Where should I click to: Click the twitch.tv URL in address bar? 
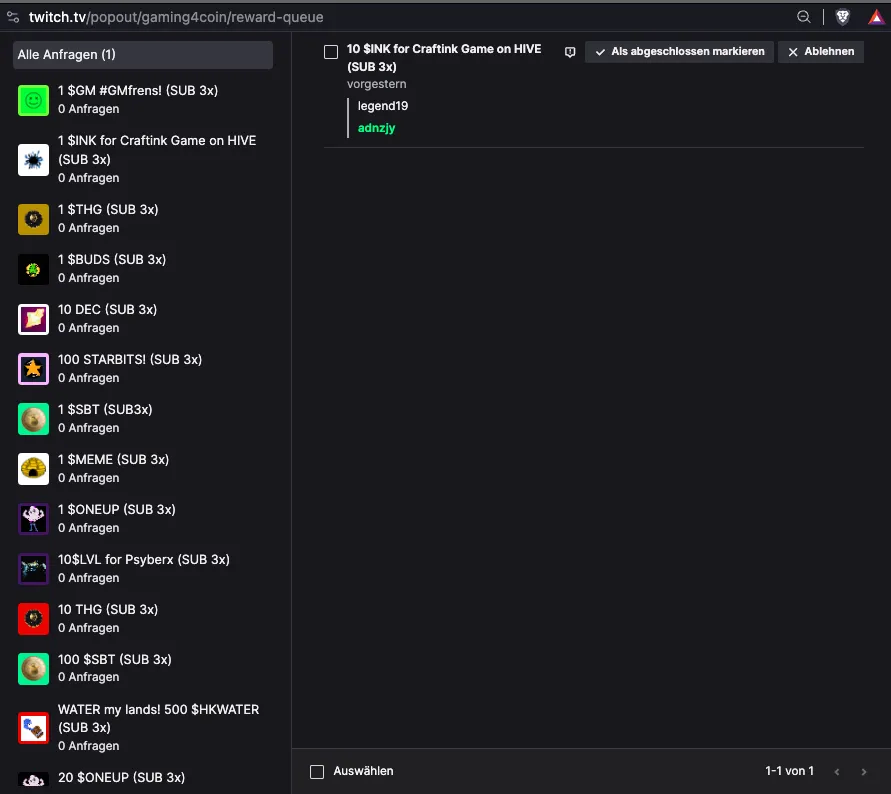click(x=176, y=17)
